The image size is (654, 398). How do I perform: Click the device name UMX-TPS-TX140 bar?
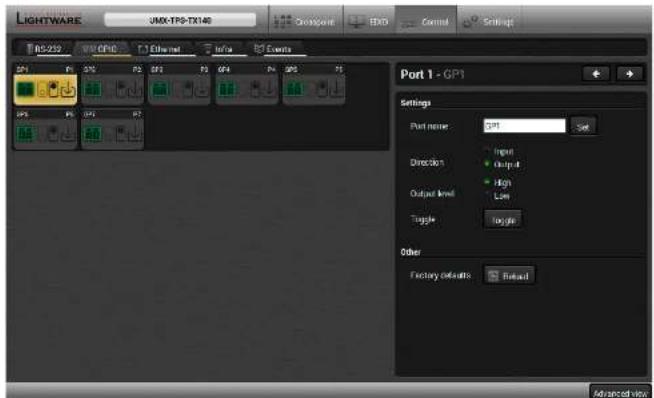(180, 20)
